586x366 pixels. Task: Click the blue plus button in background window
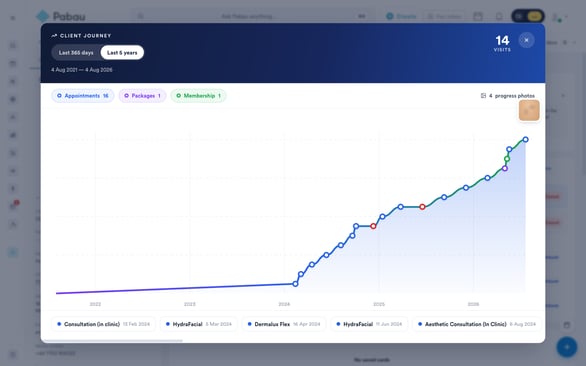click(x=567, y=347)
